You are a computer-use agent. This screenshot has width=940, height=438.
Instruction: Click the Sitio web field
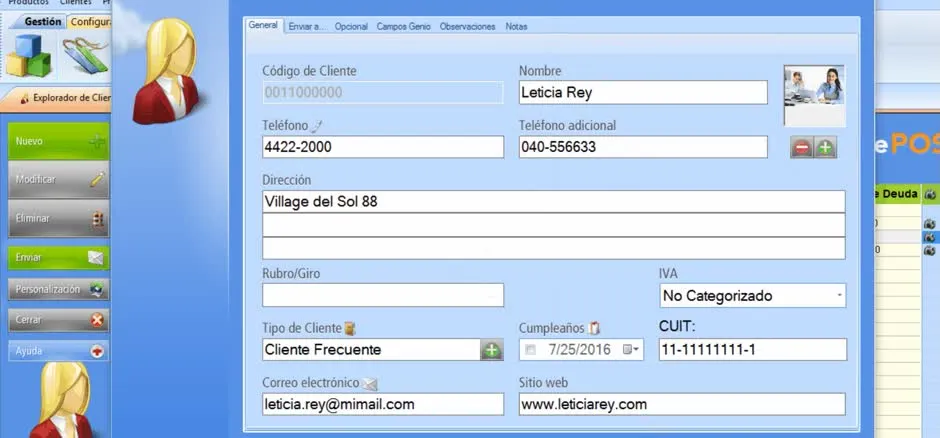pyautogui.click(x=682, y=404)
